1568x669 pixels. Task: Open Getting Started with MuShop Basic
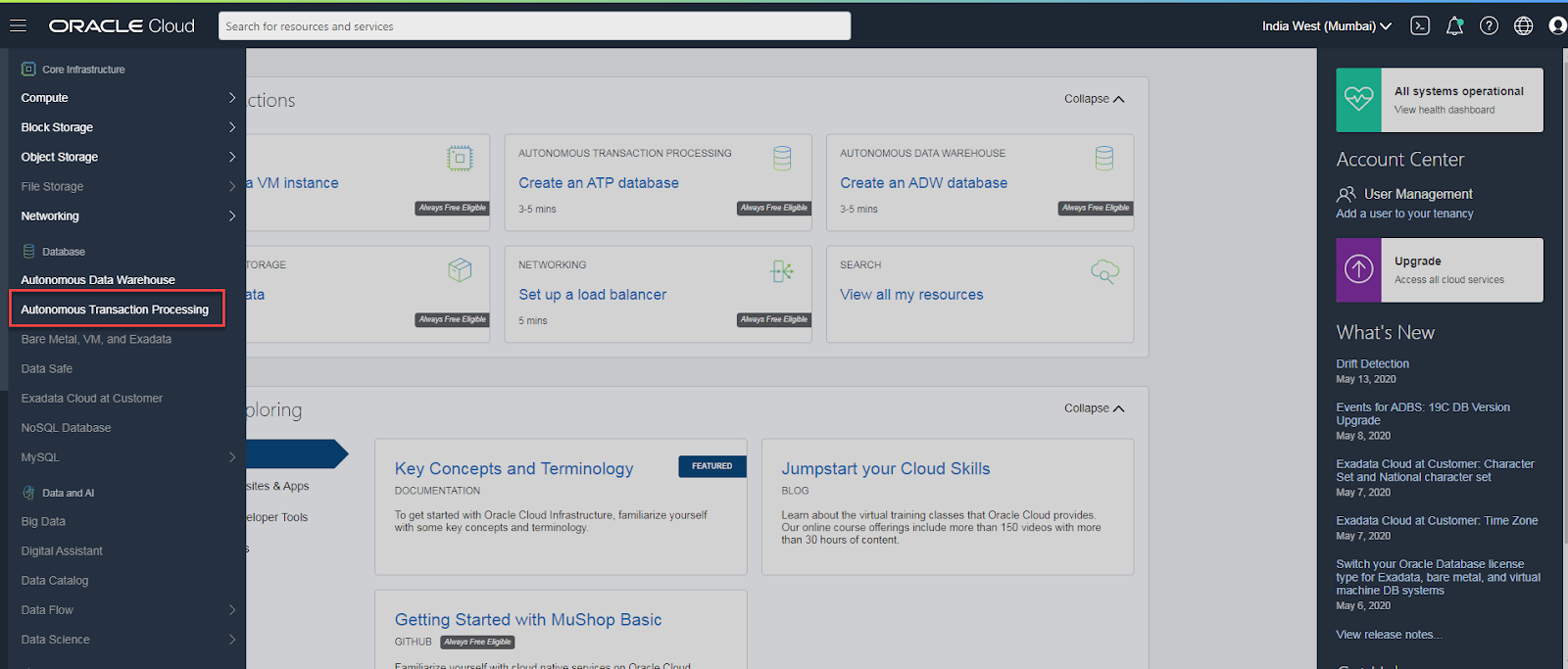click(528, 620)
